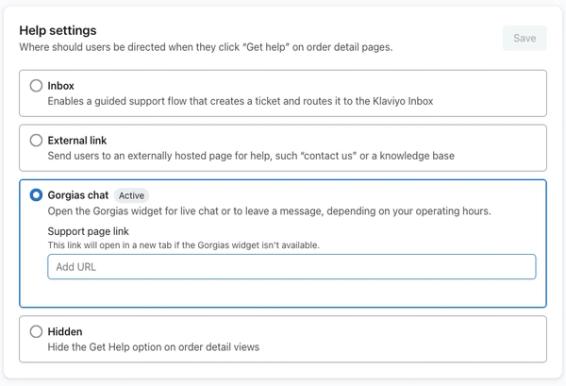Click the Gorgias chat option title
This screenshot has width=566, height=386.
78,195
